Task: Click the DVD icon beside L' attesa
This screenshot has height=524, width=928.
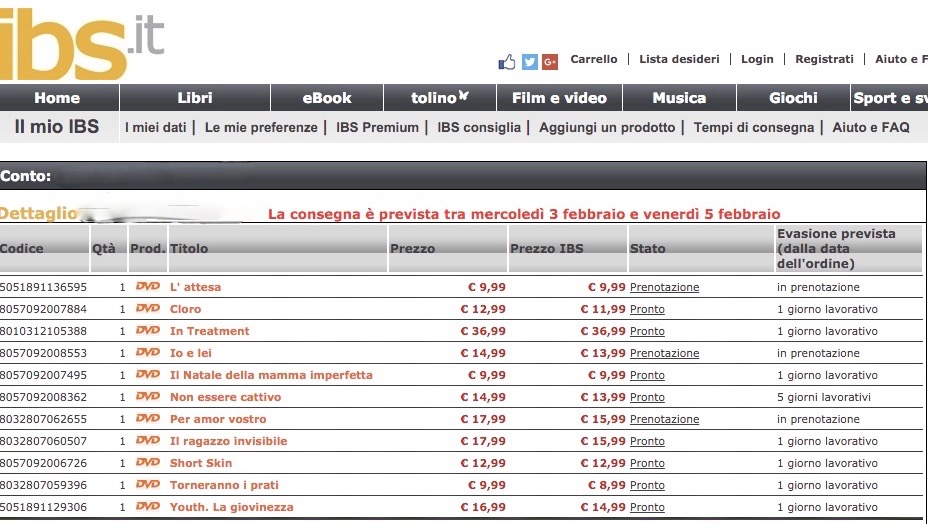Action: pos(147,287)
